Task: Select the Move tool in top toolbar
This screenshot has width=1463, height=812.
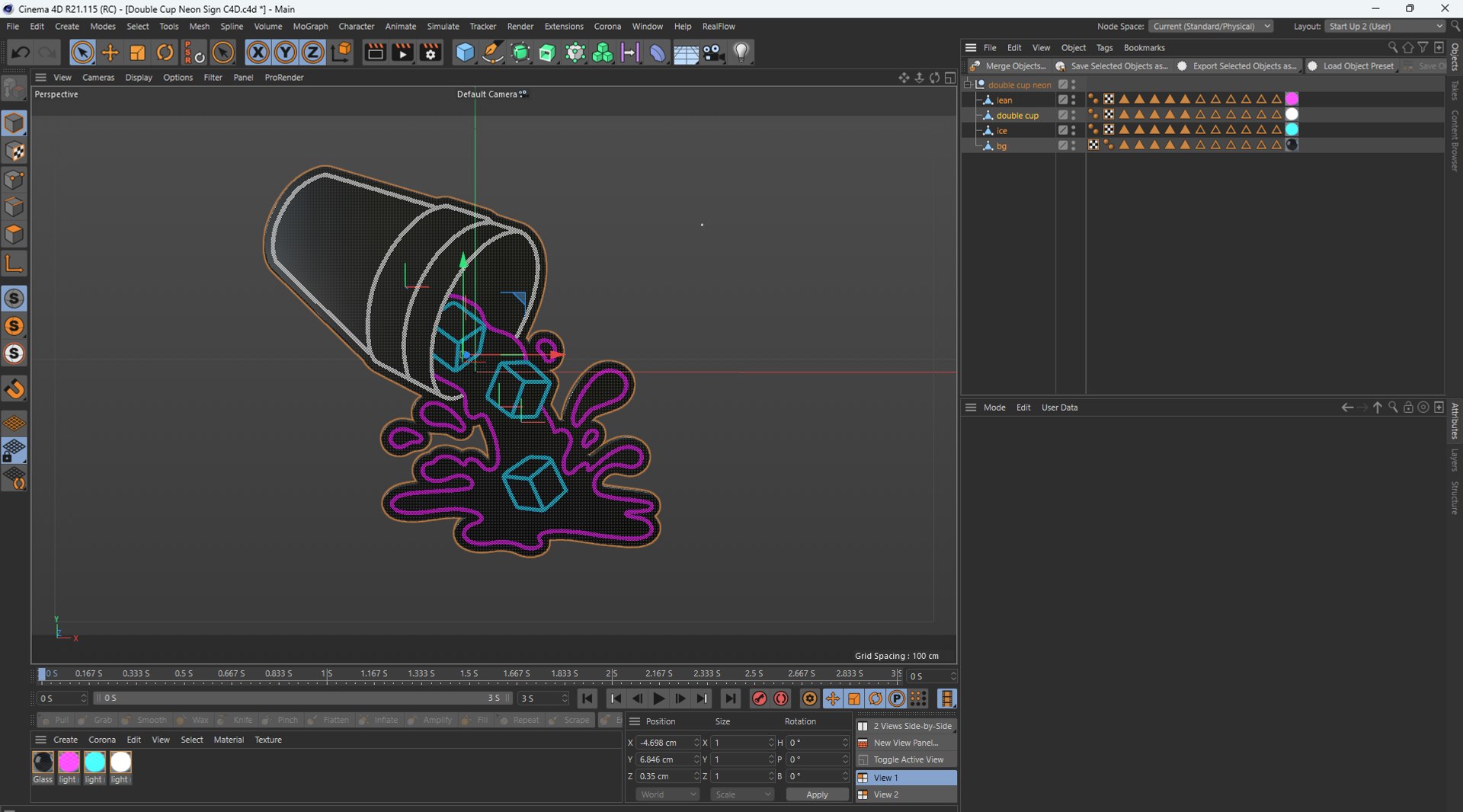Action: (110, 53)
